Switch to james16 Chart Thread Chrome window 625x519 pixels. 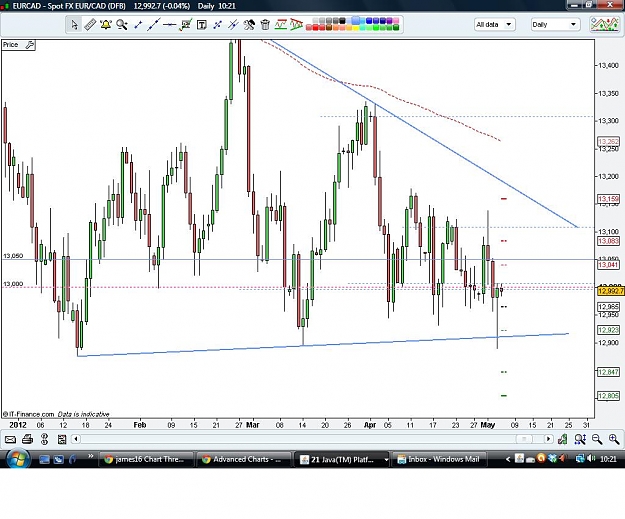tap(147, 460)
